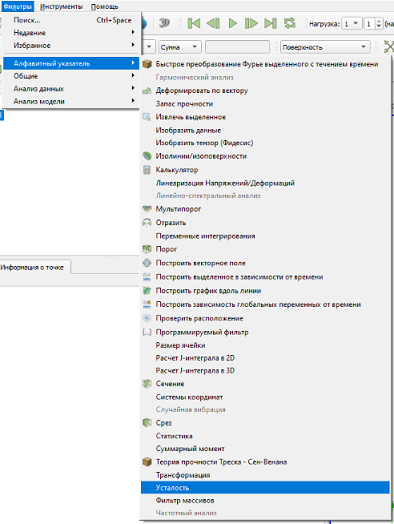Click Fourier transform filter icon
394x524 pixels.
147,64
